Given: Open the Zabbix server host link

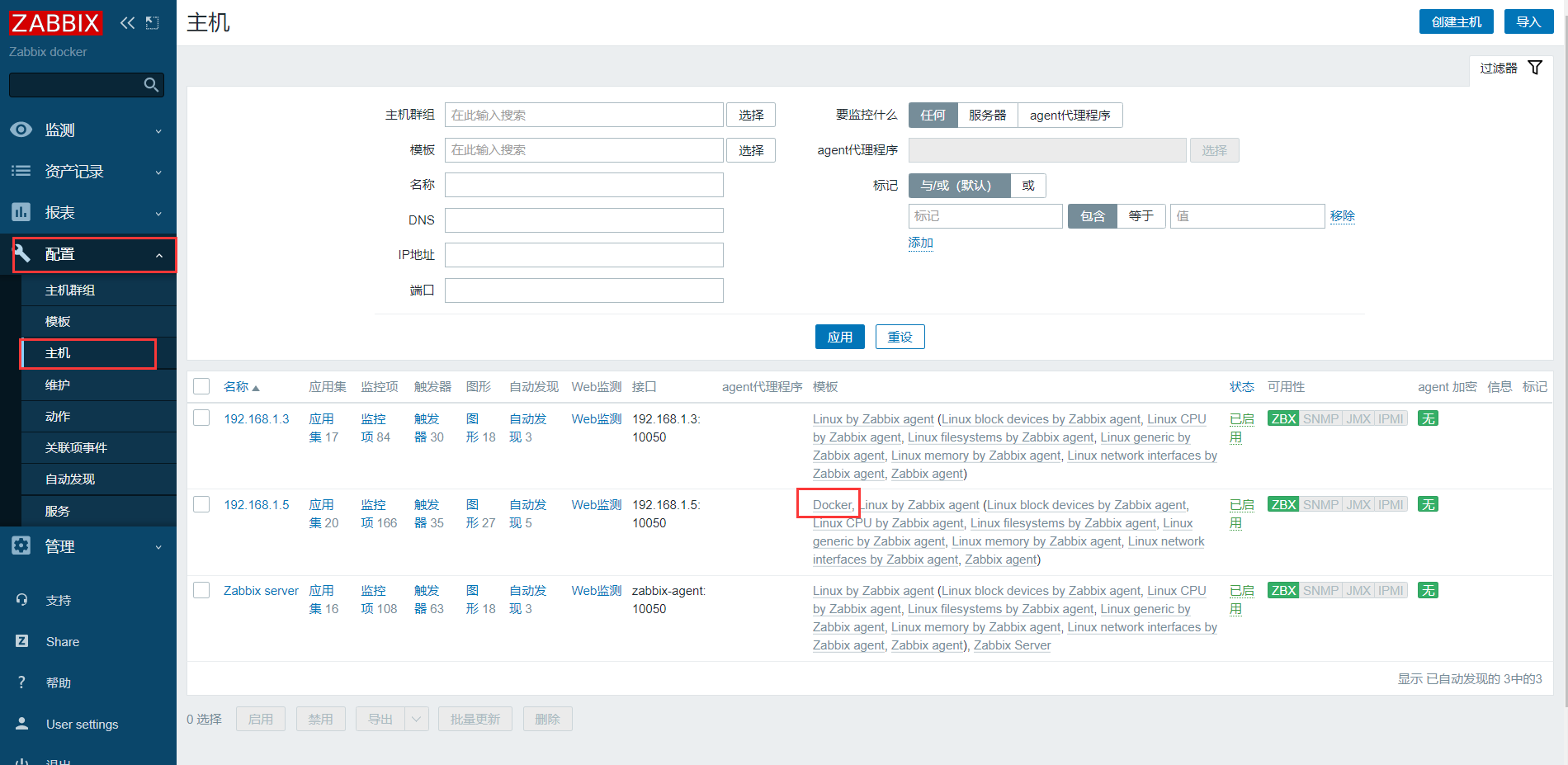Looking at the screenshot, I should pyautogui.click(x=261, y=591).
